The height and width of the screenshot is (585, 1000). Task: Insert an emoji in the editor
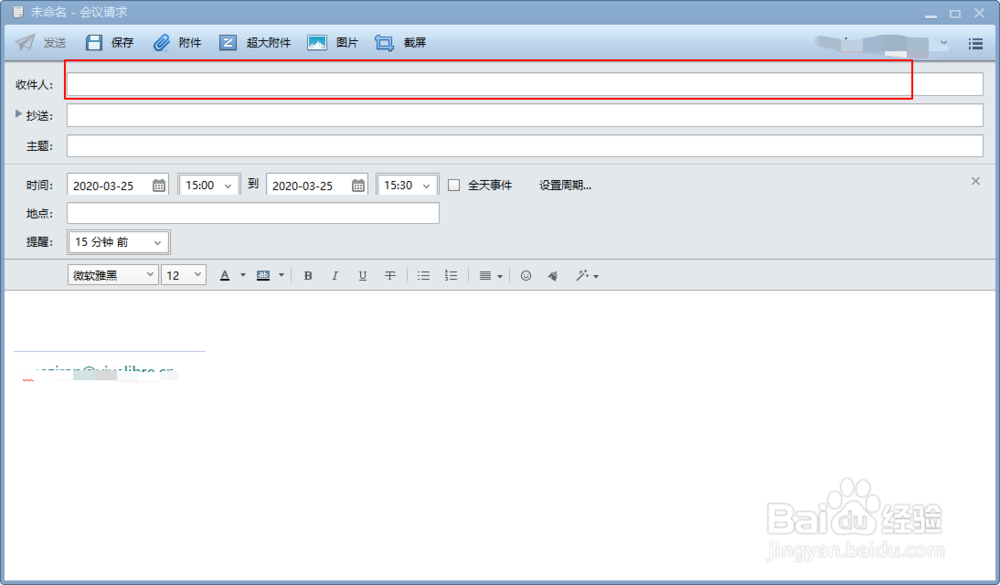(x=526, y=275)
